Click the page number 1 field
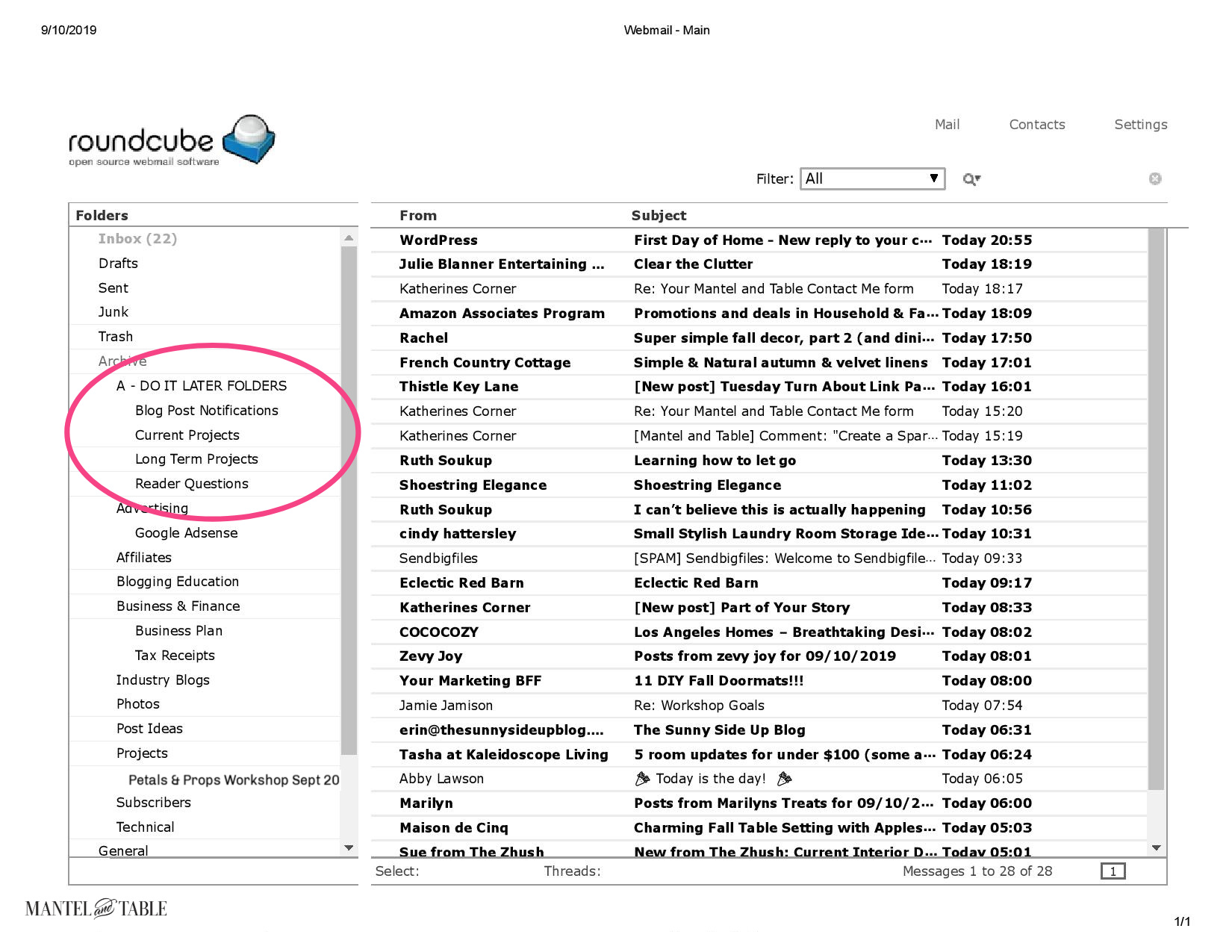Viewport: 1232px width, 952px height. tap(1113, 871)
